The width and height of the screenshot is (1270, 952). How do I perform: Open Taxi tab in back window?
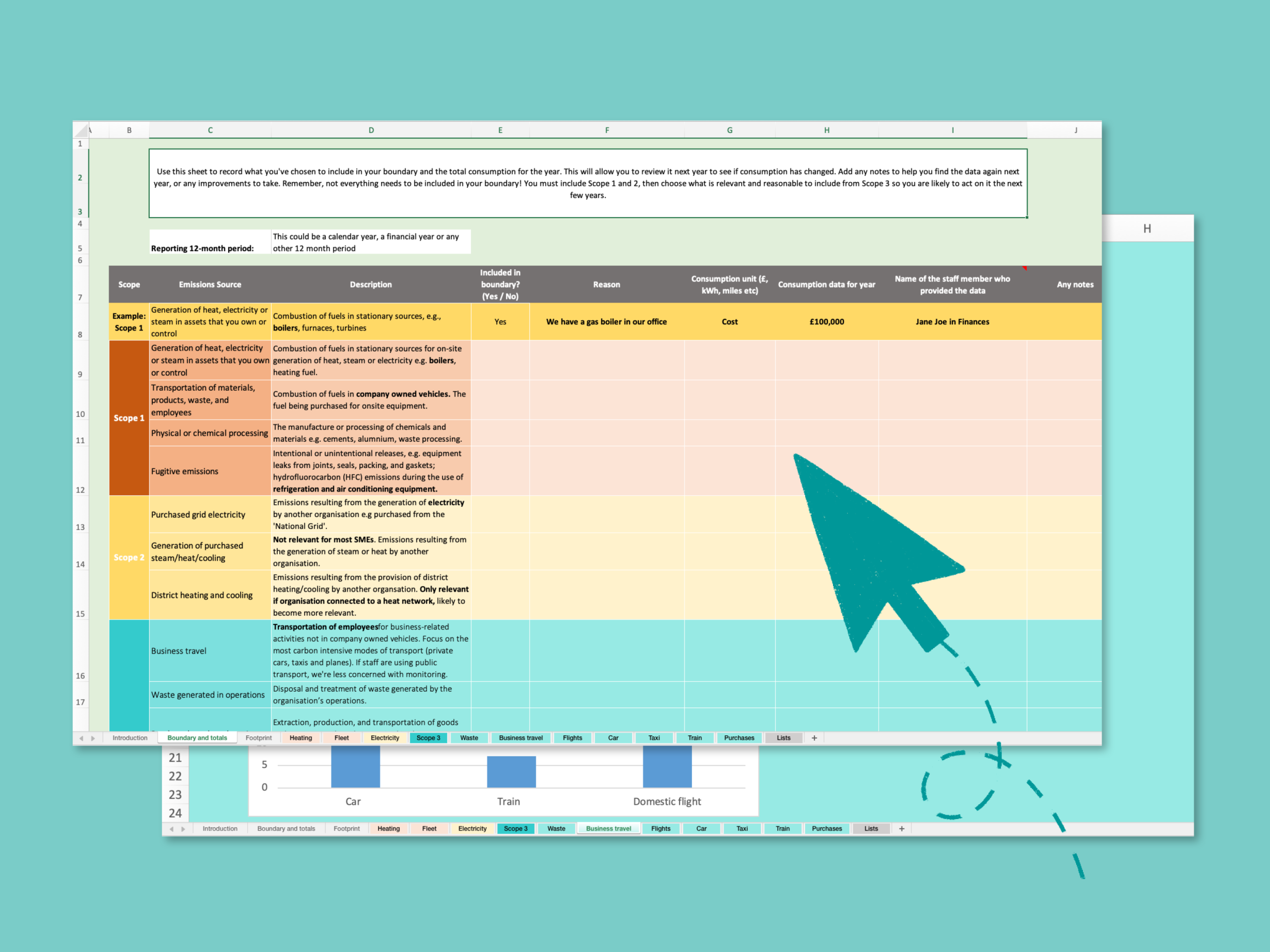[x=742, y=829]
